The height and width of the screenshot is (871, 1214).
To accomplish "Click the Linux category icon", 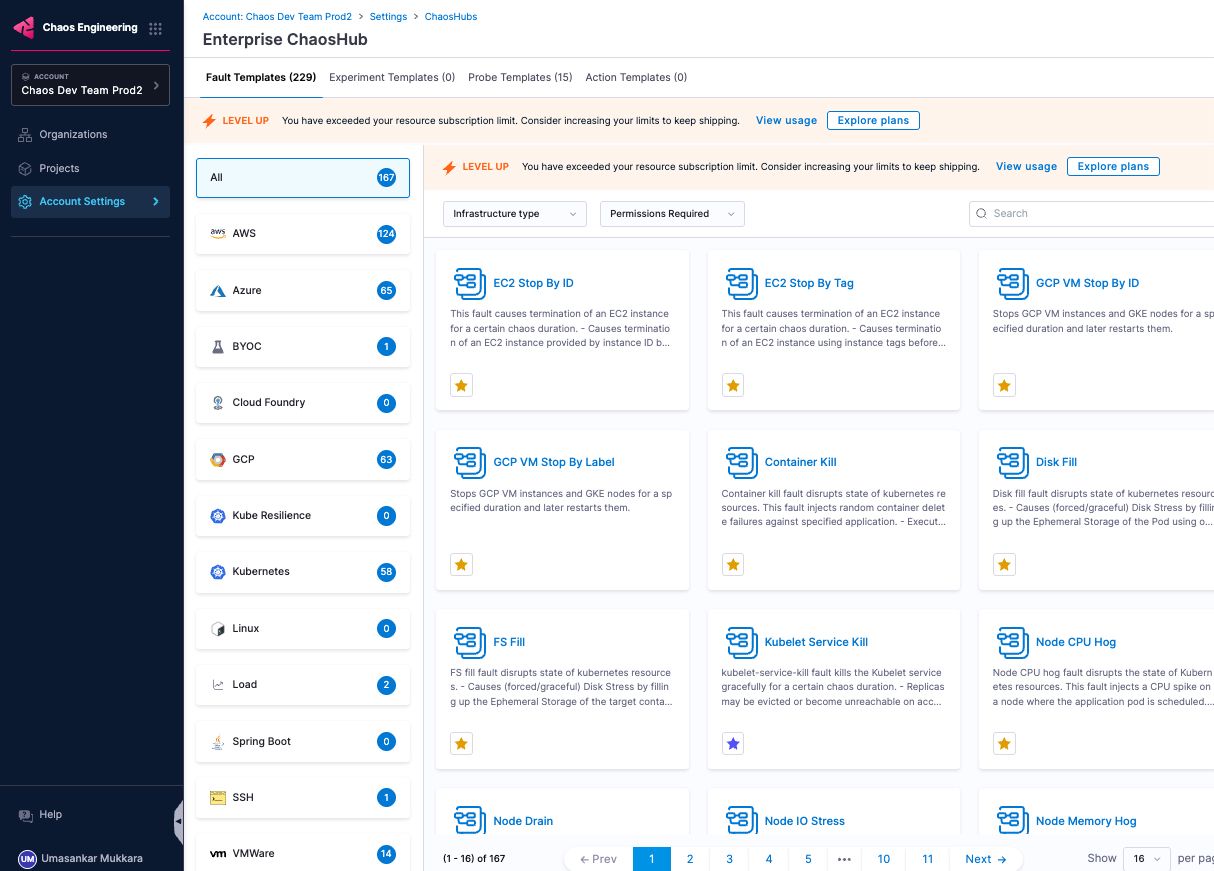I will click(x=218, y=629).
